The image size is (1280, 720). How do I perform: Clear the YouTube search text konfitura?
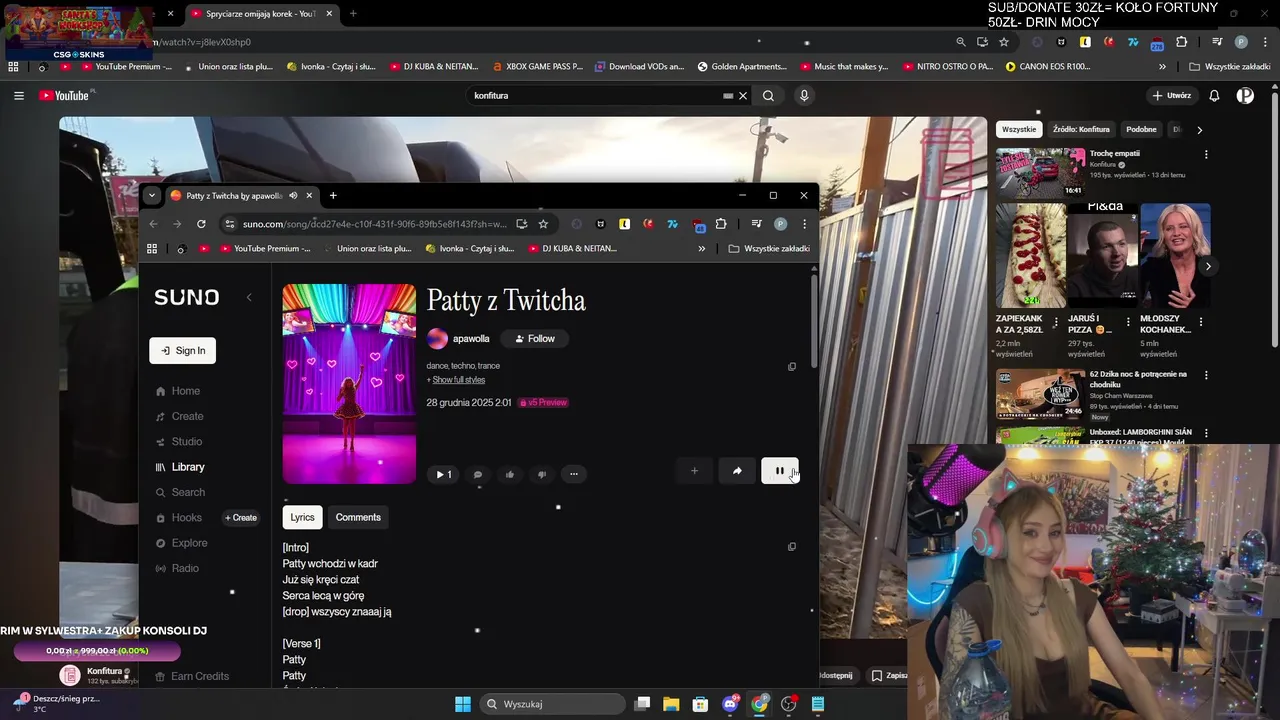[x=742, y=96]
